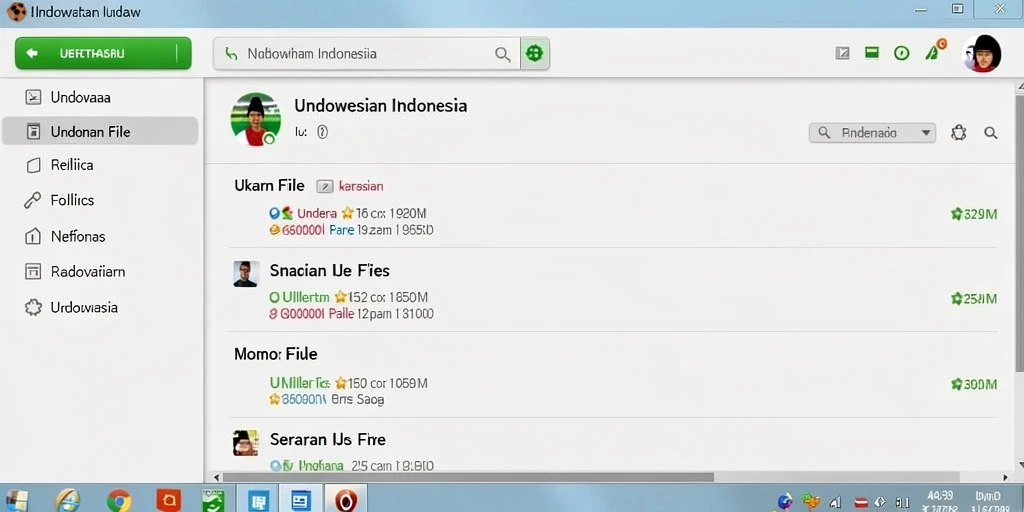This screenshot has width=1024, height=512.
Task: Click the Undovaaa sidebar icon
Action: (33, 97)
